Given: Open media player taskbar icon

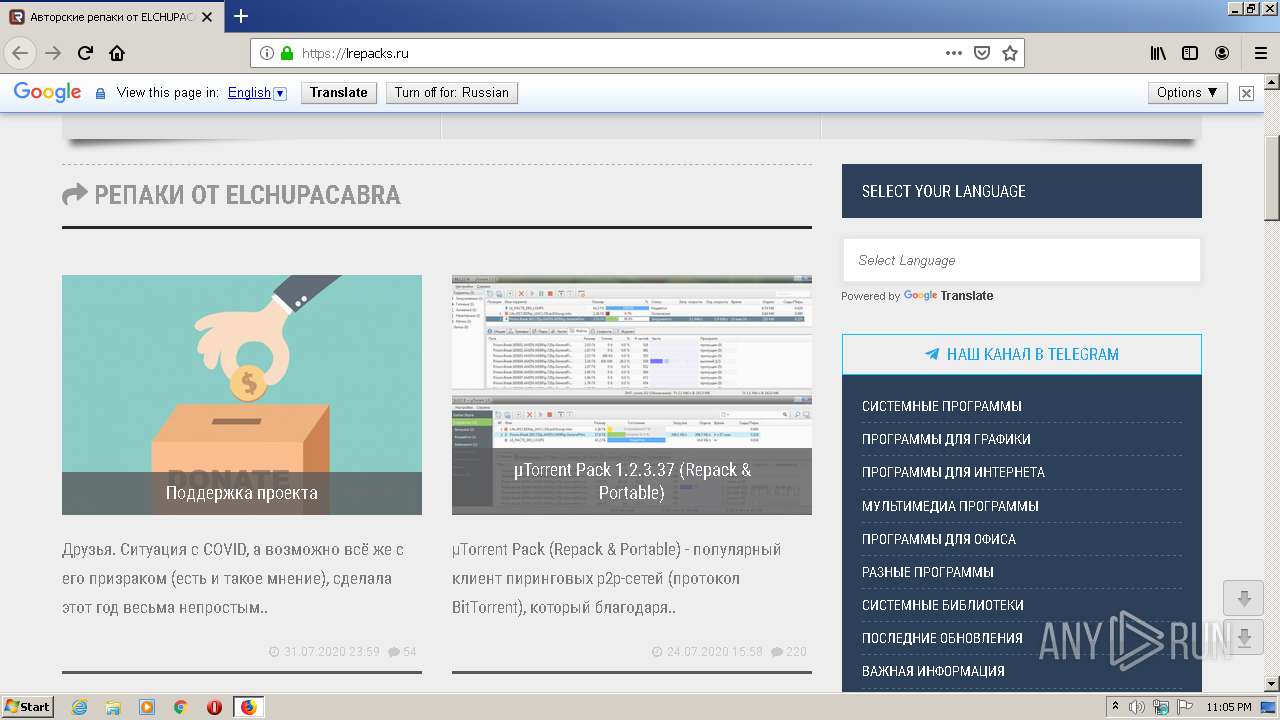Looking at the screenshot, I should (x=147, y=707).
